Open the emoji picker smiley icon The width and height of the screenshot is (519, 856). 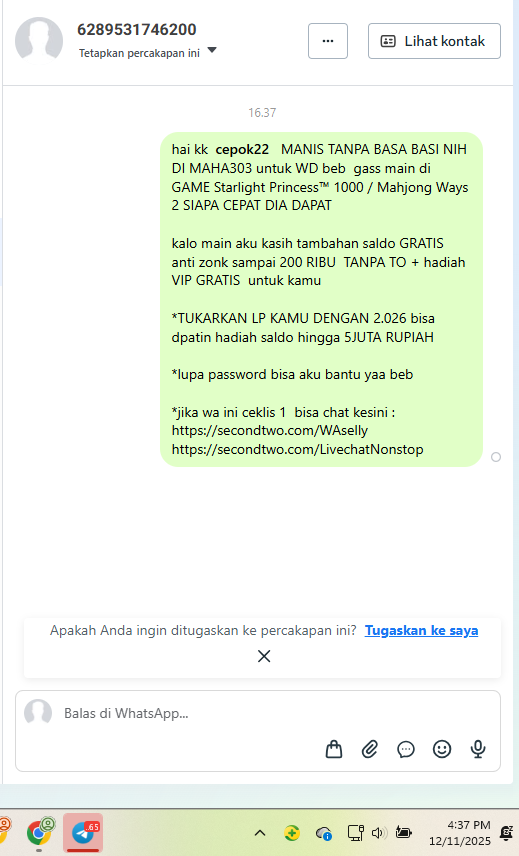tap(442, 749)
